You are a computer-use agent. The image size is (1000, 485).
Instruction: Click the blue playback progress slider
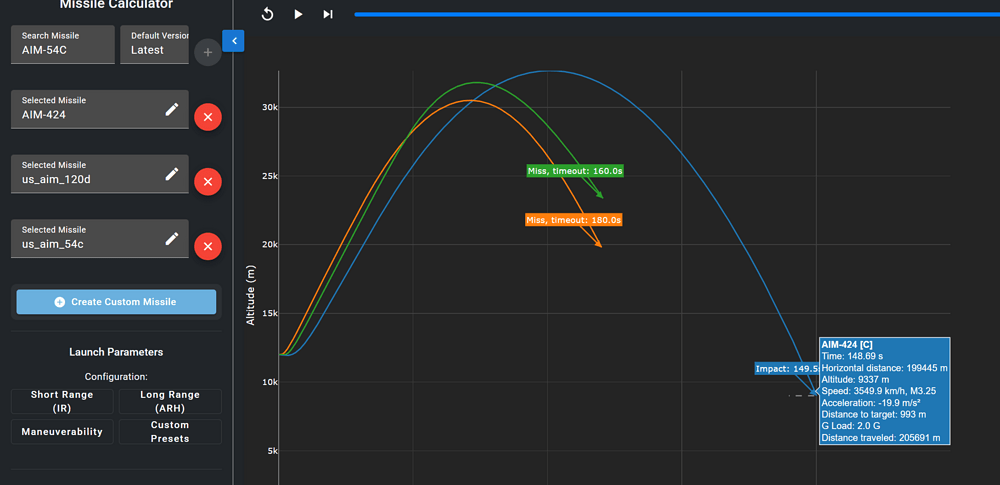pyautogui.click(x=677, y=14)
